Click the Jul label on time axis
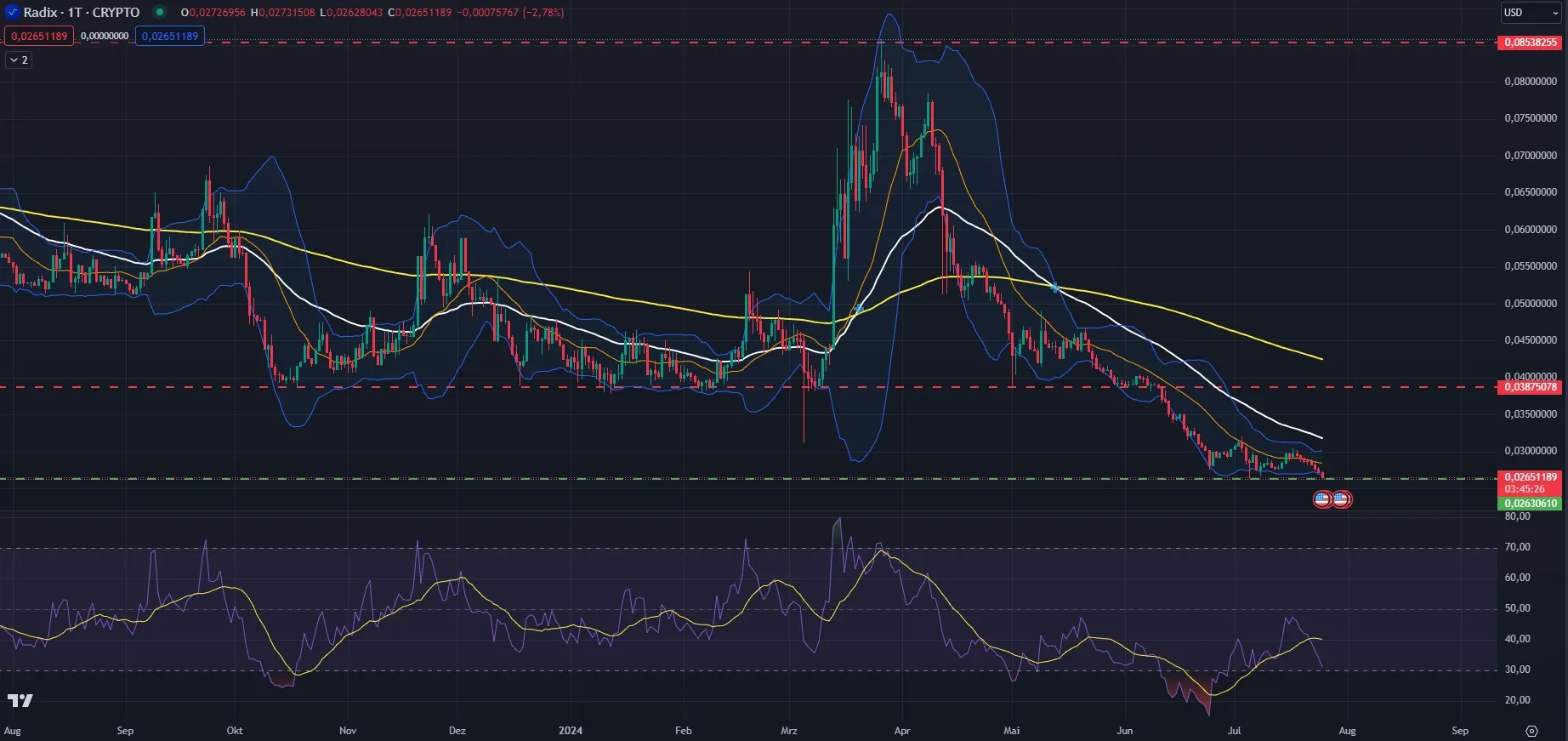 1235,731
